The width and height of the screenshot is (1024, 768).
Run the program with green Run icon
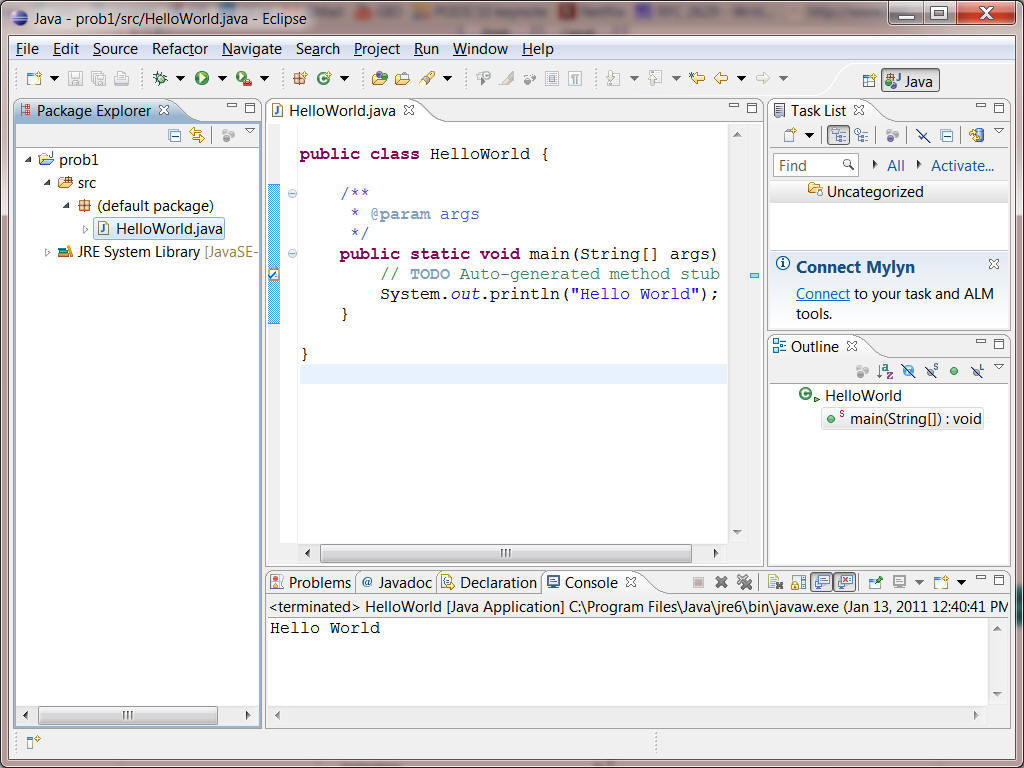(202, 78)
